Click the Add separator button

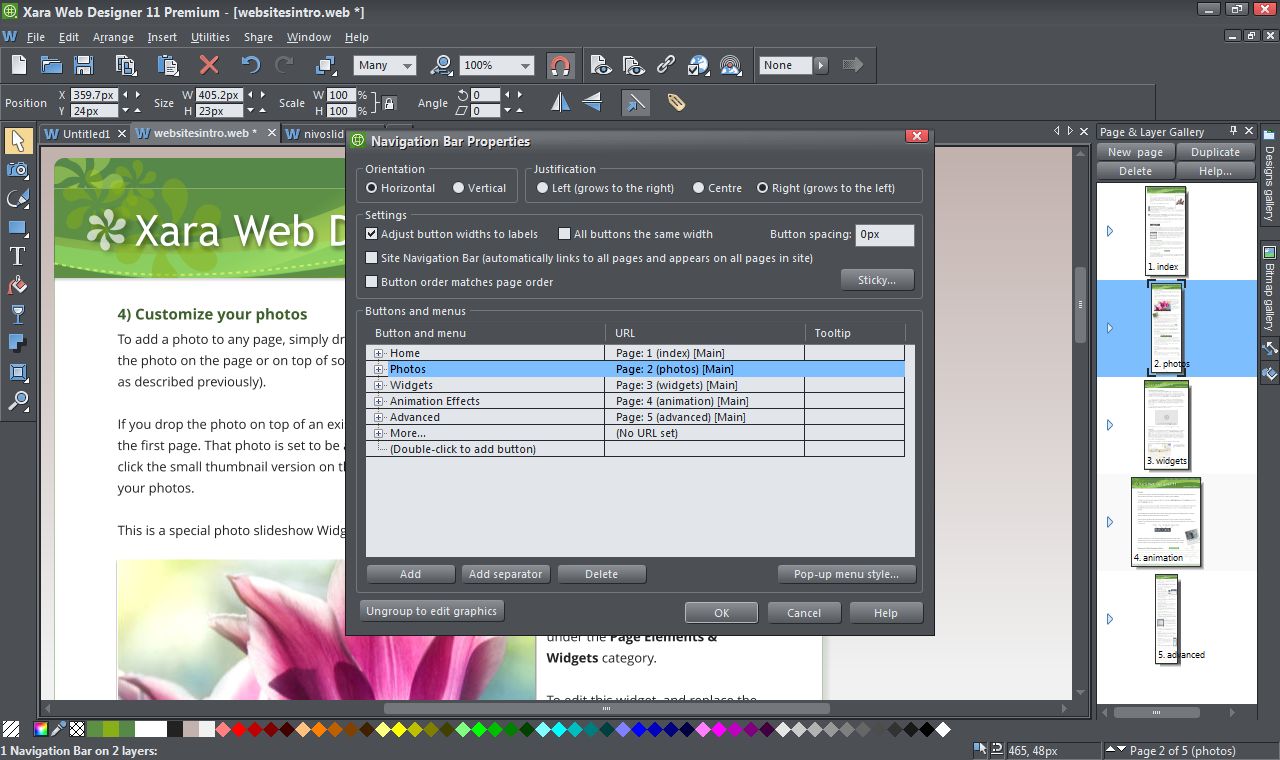pyautogui.click(x=505, y=574)
